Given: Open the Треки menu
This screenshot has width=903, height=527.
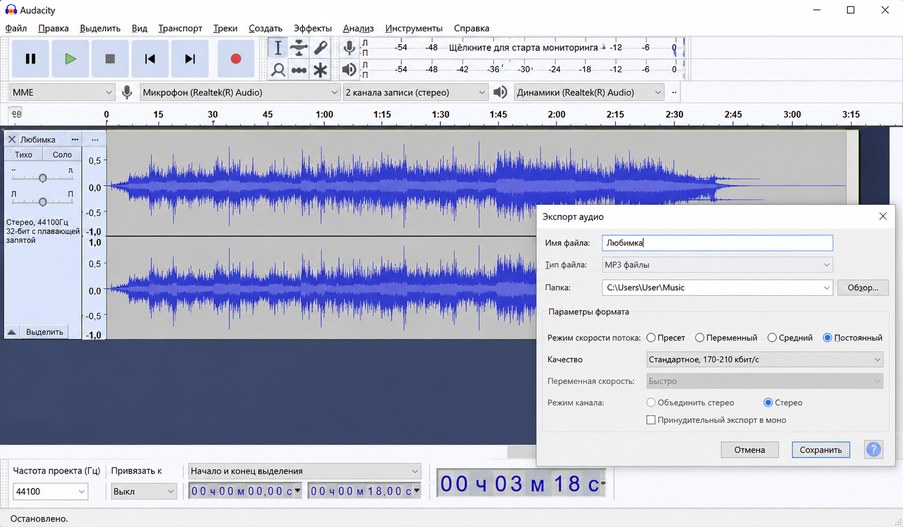Looking at the screenshot, I should (225, 28).
